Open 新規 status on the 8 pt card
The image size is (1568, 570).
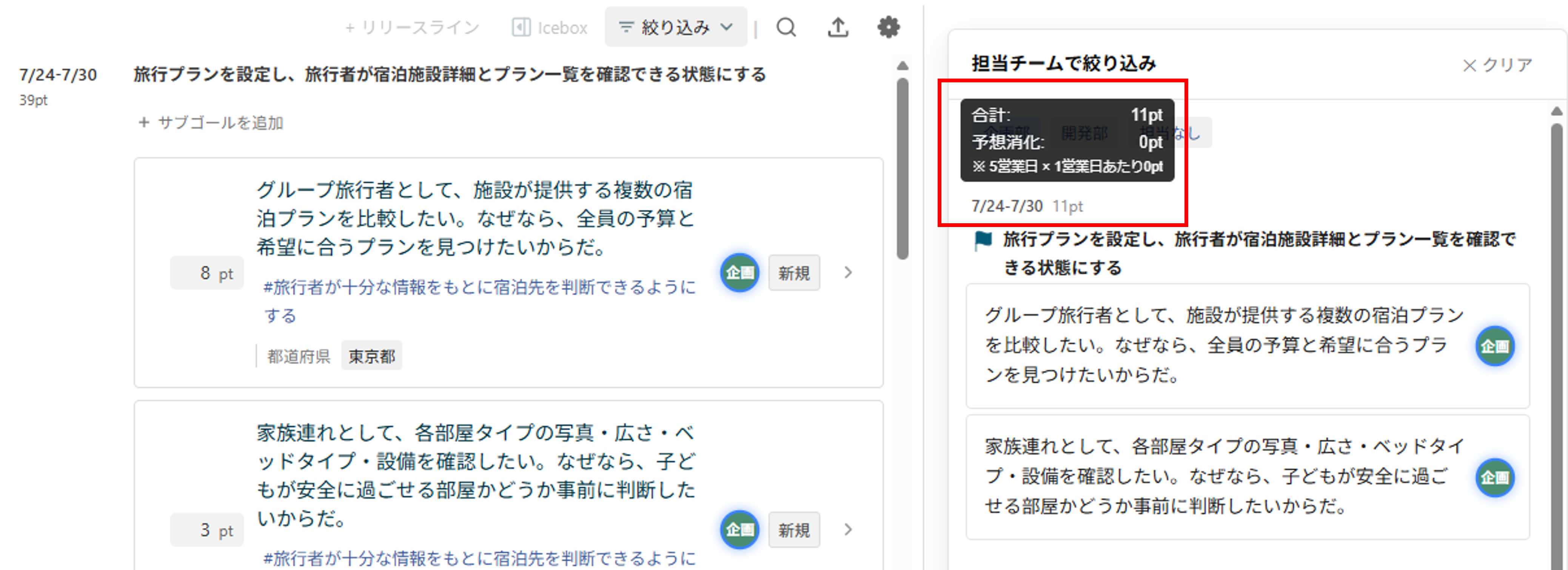coord(794,273)
